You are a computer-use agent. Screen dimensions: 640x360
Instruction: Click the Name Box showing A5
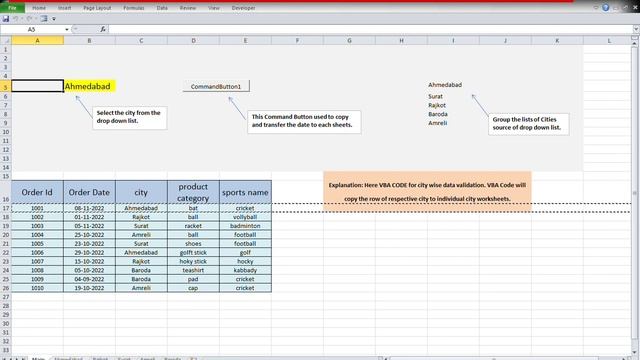pos(32,29)
